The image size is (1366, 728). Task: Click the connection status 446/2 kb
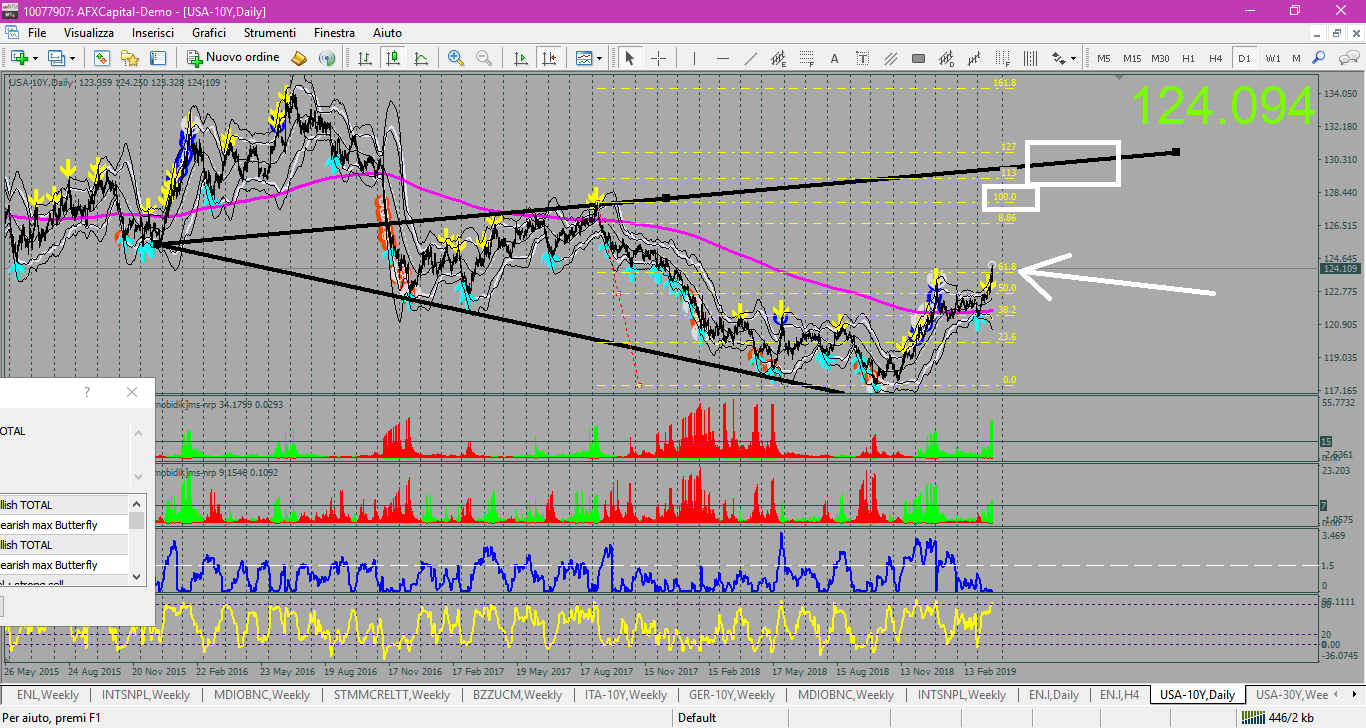coord(1279,717)
